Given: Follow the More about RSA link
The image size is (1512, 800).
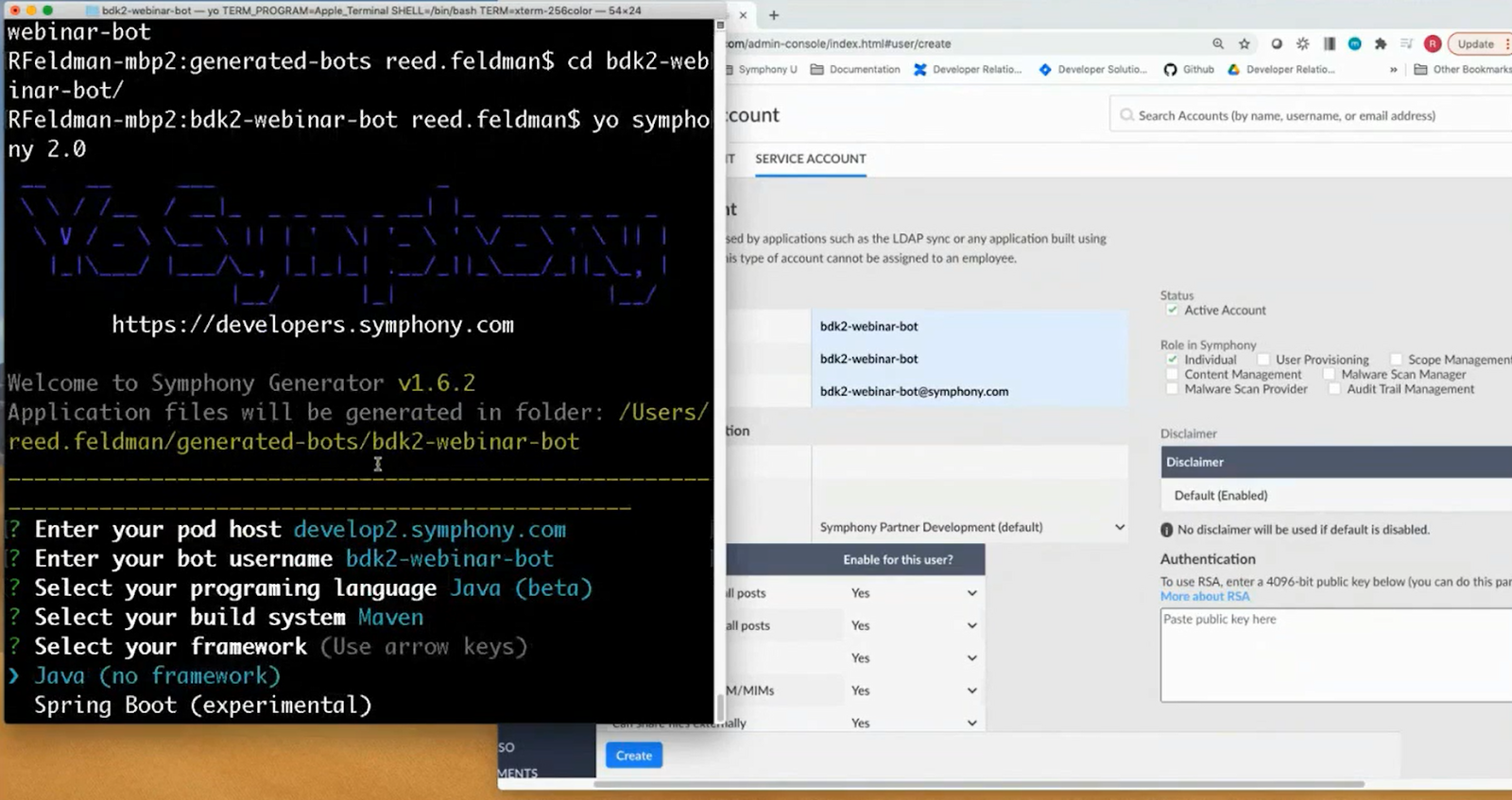Looking at the screenshot, I should [x=1205, y=596].
